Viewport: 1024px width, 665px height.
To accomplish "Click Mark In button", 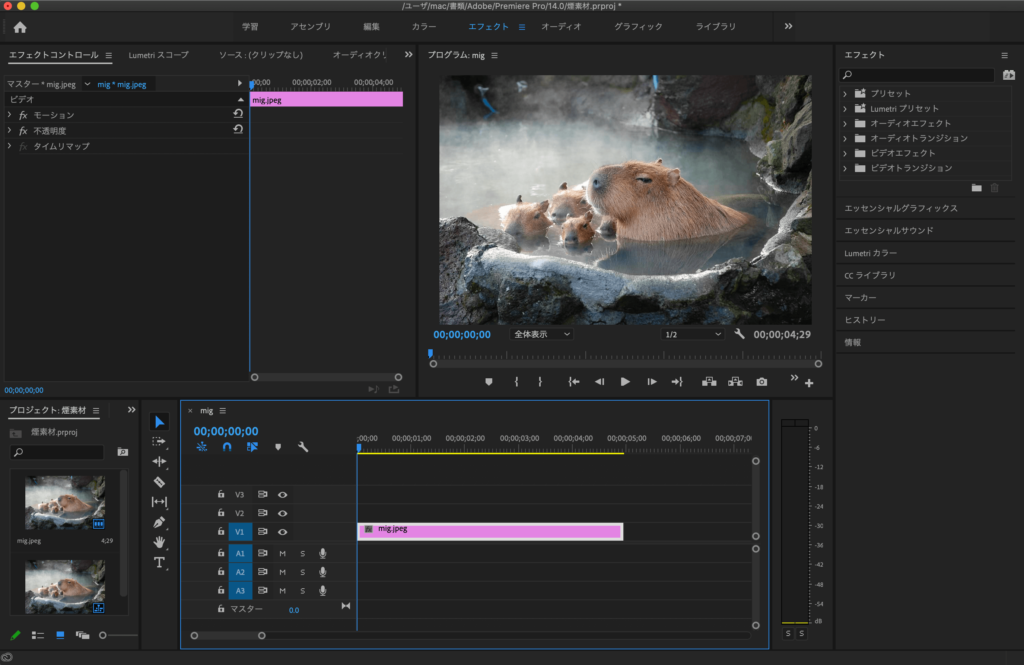I will tap(516, 382).
